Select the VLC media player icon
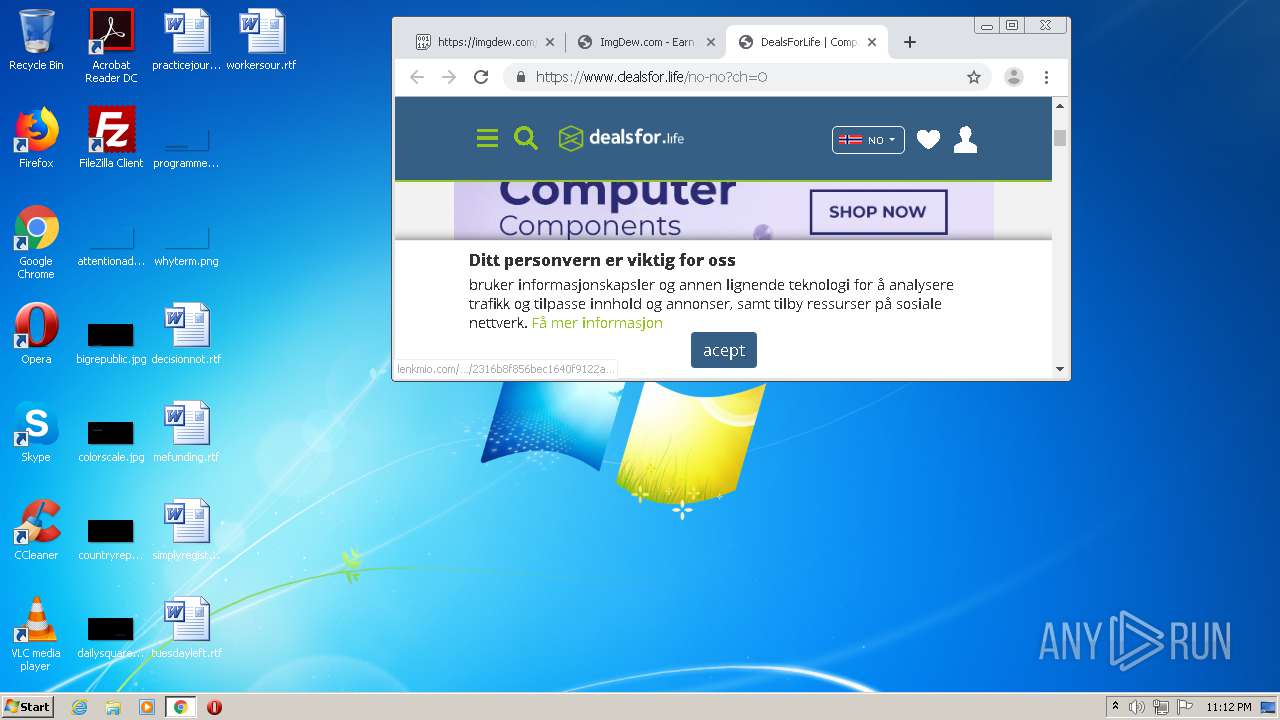 tap(36, 634)
